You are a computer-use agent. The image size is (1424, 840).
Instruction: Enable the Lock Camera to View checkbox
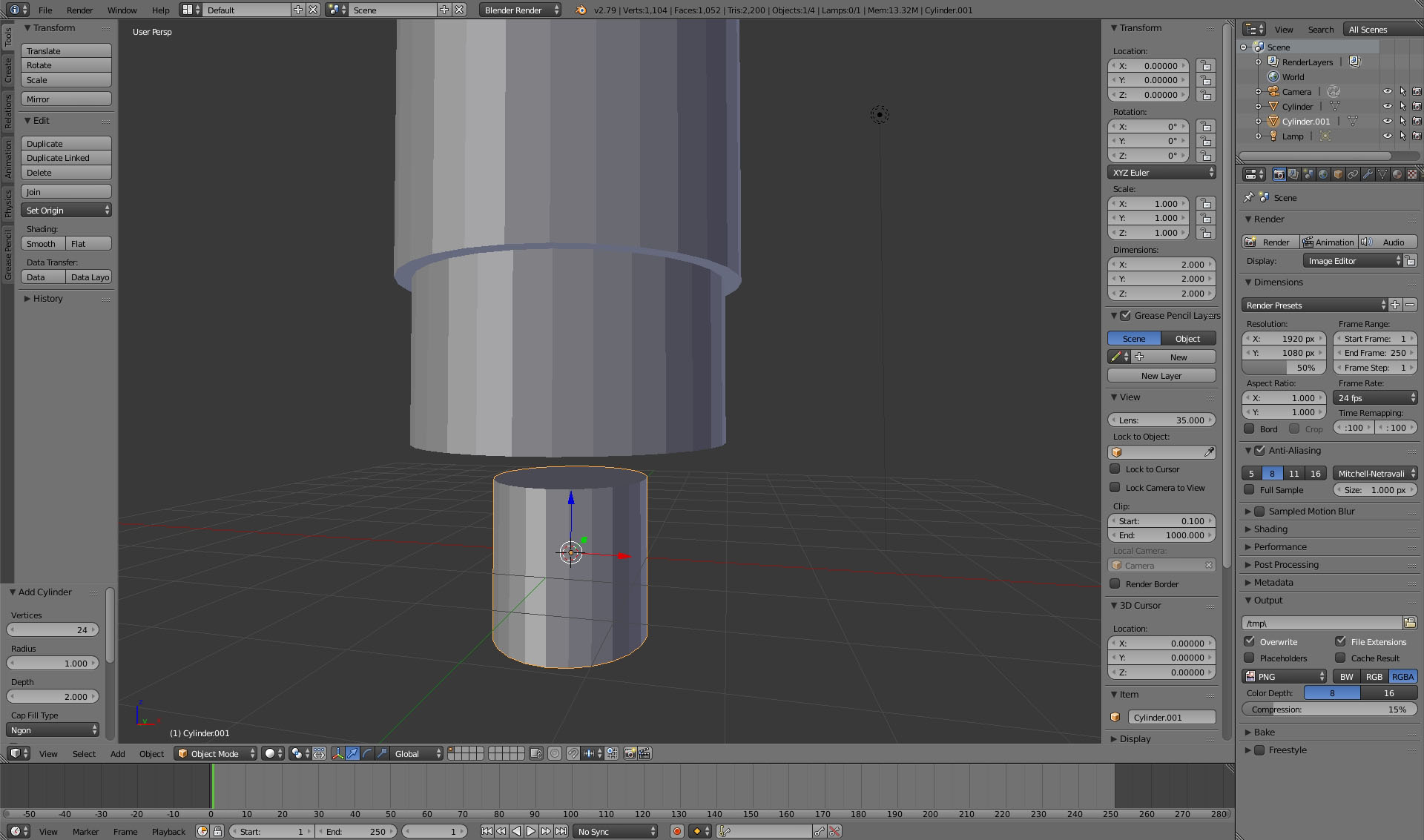tap(1115, 488)
